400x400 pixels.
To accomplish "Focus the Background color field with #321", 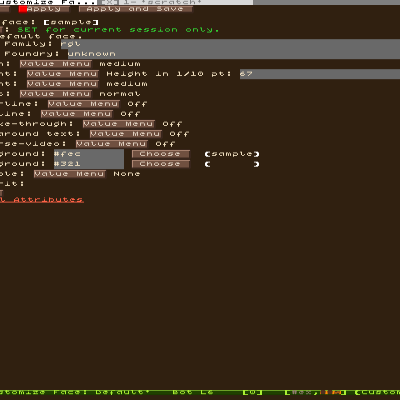I will click(89, 164).
